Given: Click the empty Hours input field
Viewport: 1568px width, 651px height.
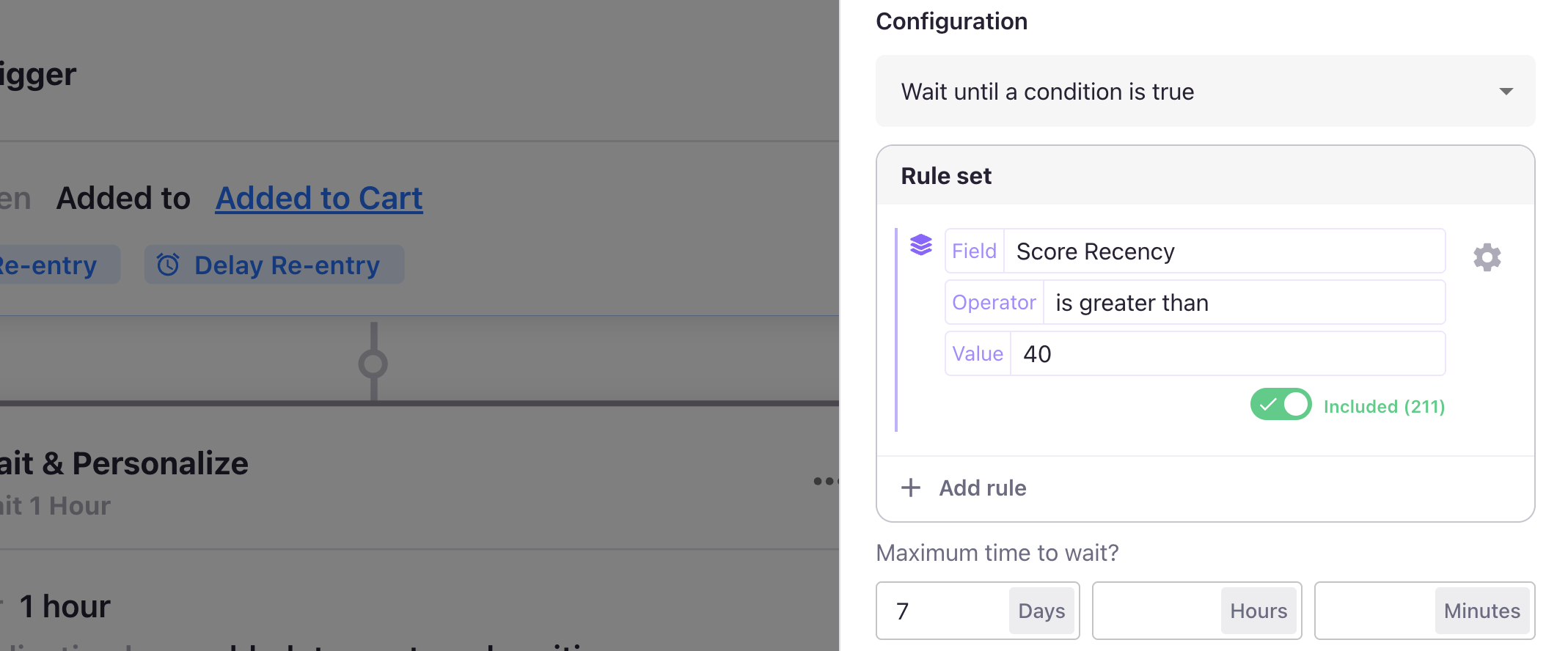Looking at the screenshot, I should click(1157, 611).
